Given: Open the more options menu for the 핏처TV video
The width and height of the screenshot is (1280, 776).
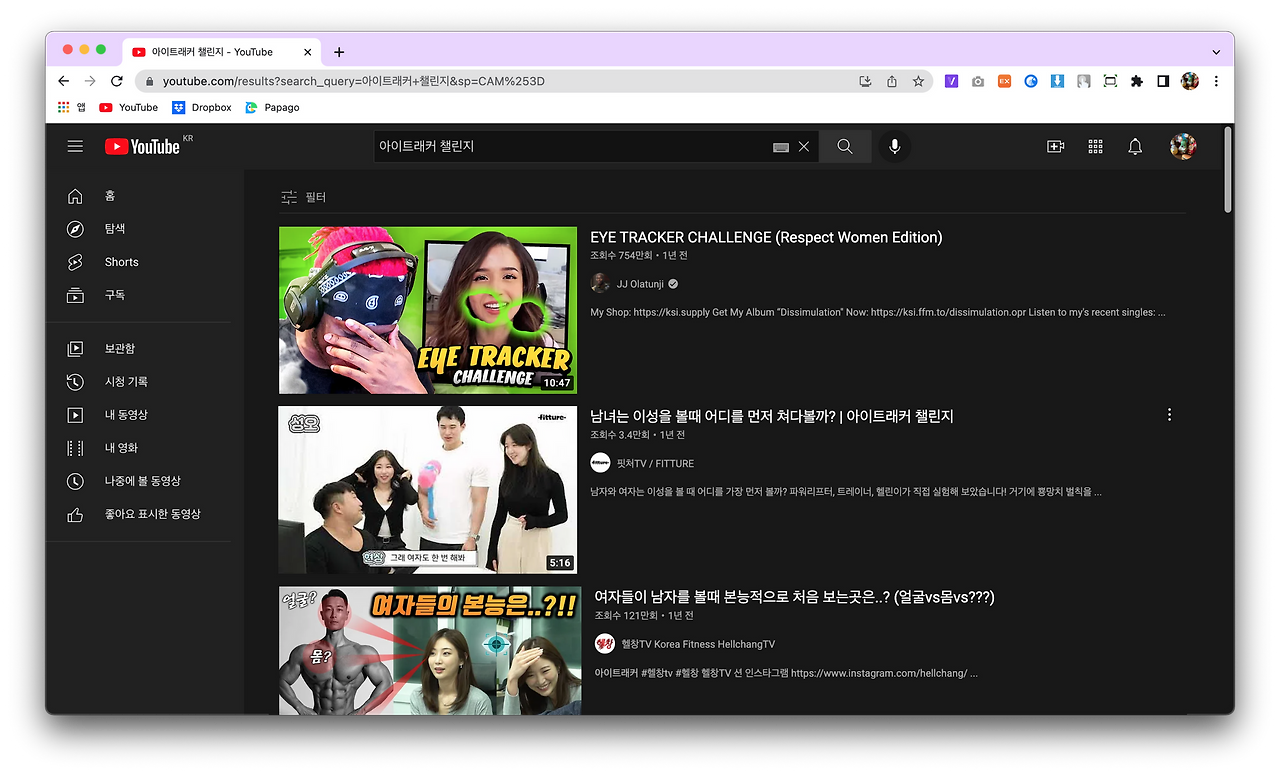Looking at the screenshot, I should point(1169,415).
